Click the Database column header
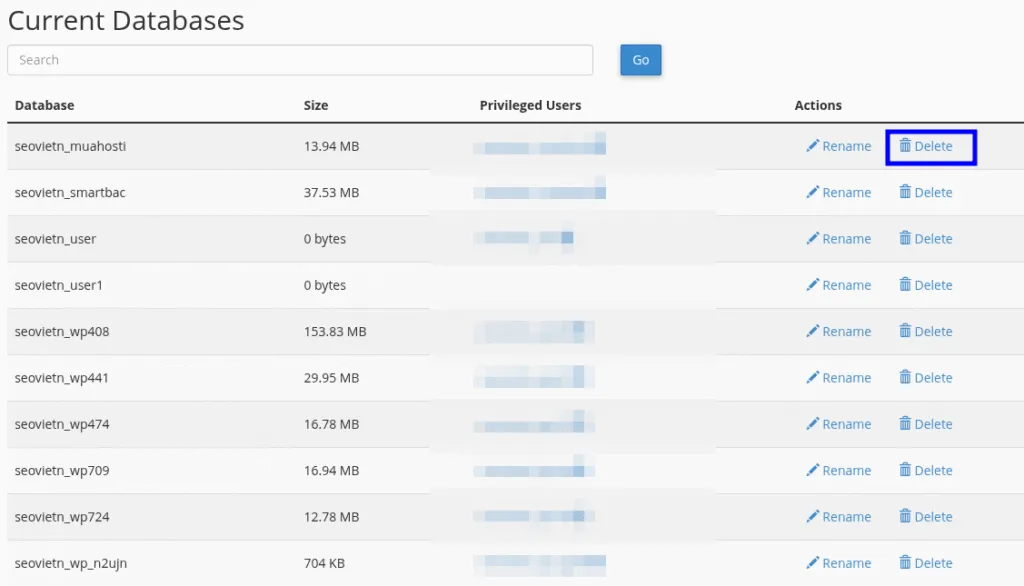Screen dimensions: 1024x586 point(45,105)
